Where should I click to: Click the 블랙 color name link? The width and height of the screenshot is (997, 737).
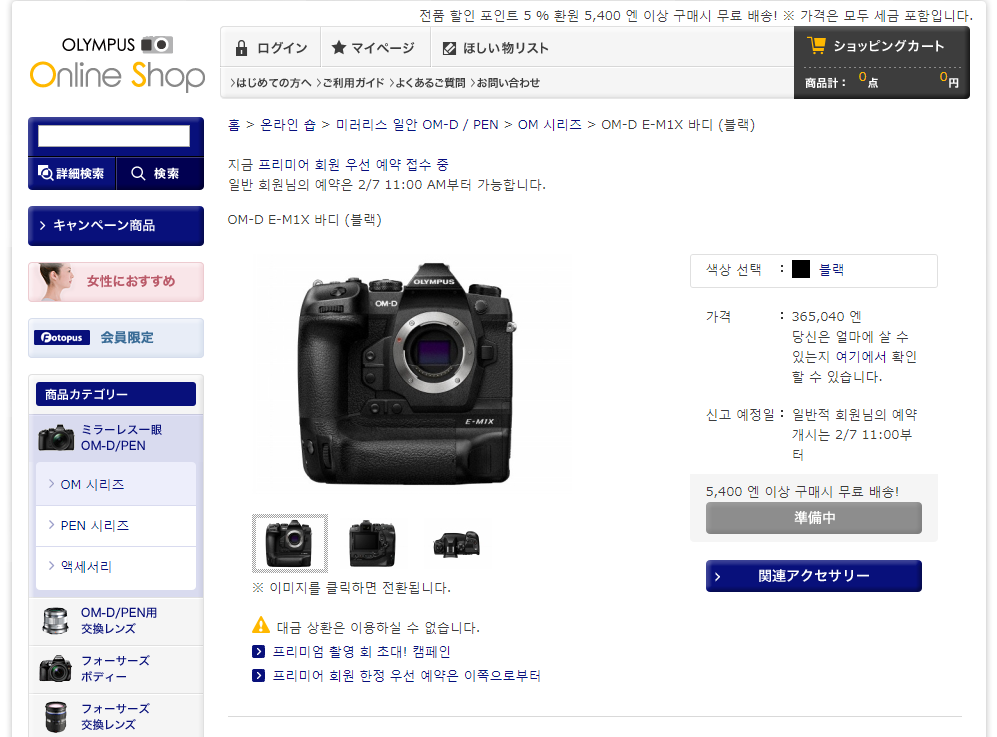[x=831, y=270]
